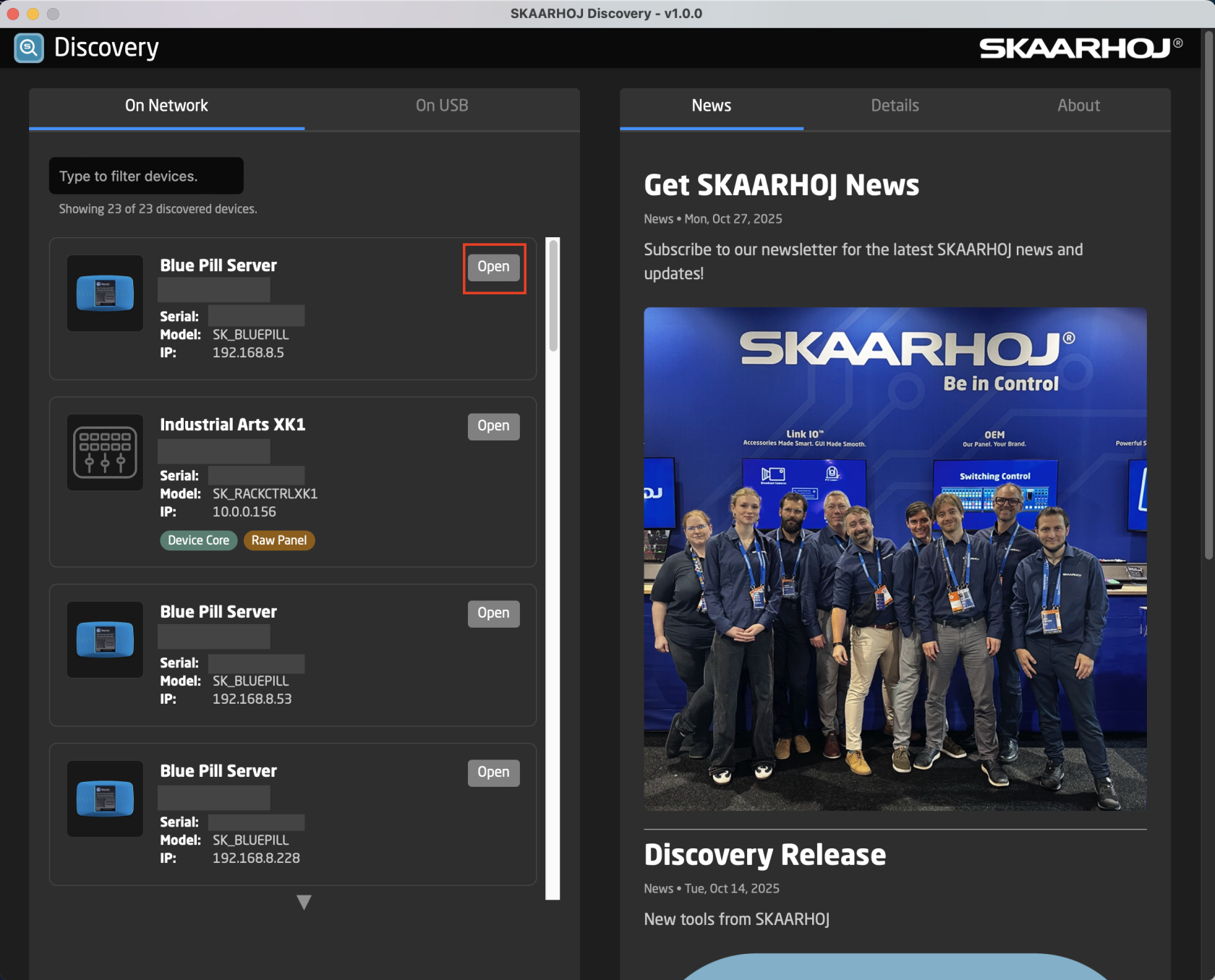Open the Blue Pill Server at 192.168.8.5
Viewport: 1215px width, 980px height.
(x=493, y=267)
